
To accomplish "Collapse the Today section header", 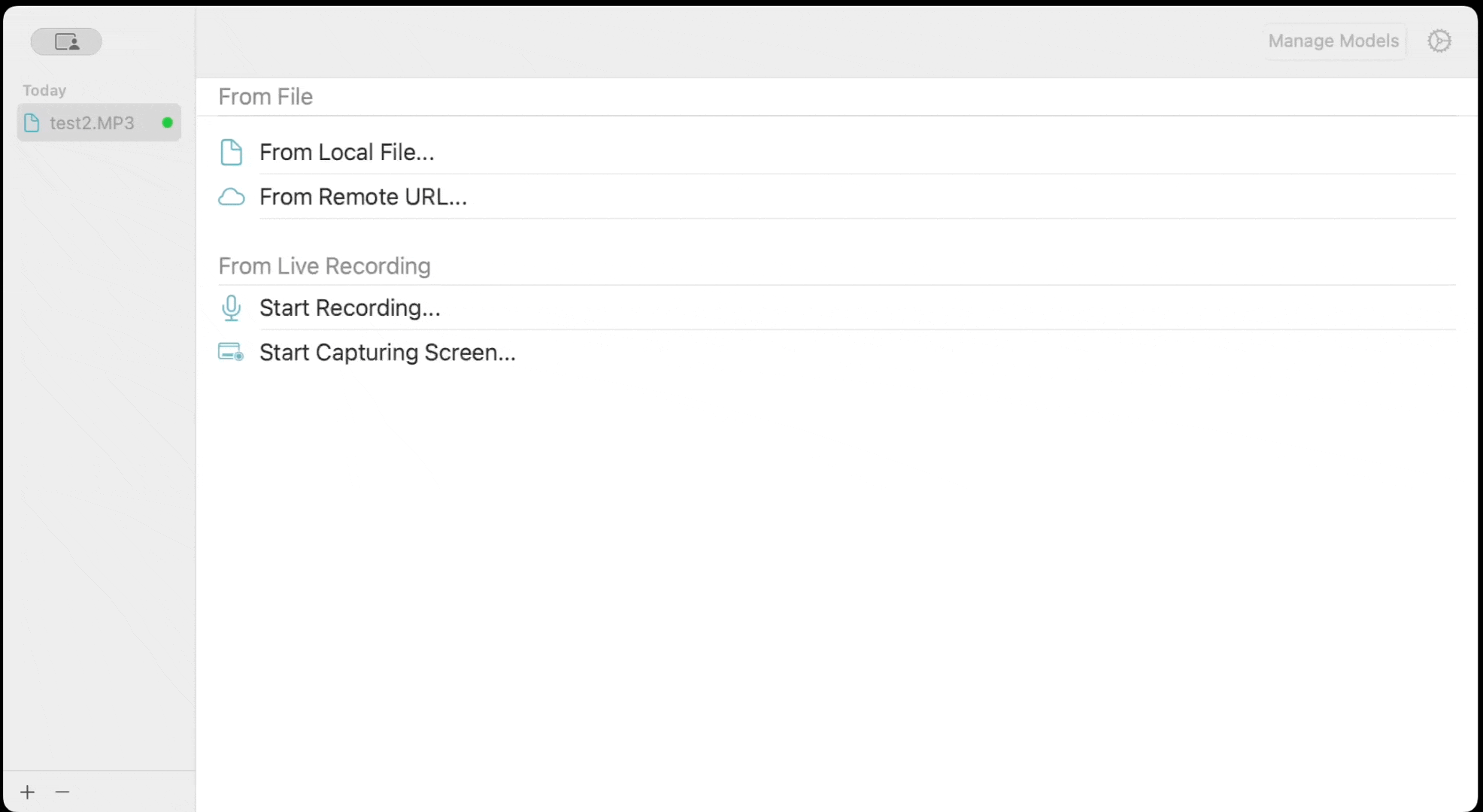I will [x=44, y=89].
